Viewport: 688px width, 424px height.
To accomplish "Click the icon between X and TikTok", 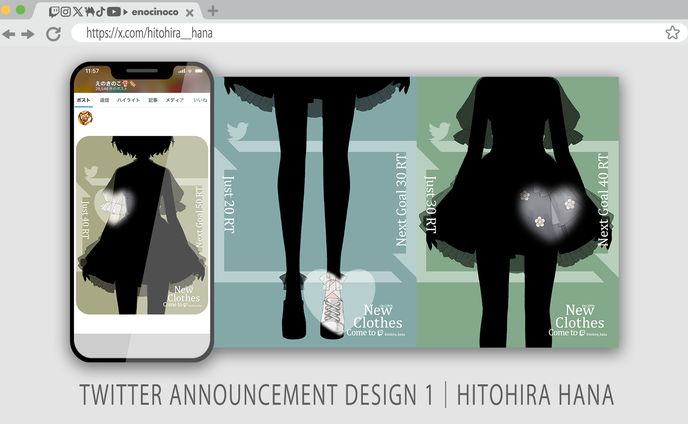I will (90, 12).
